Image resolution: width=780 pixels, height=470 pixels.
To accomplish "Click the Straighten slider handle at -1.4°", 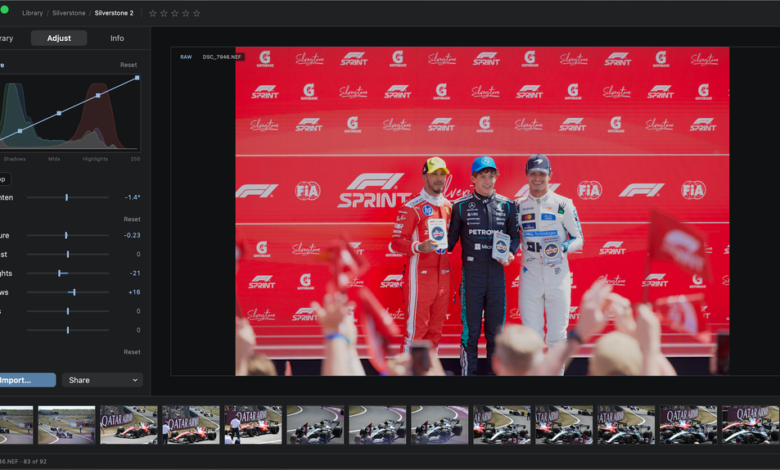I will pyautogui.click(x=67, y=197).
